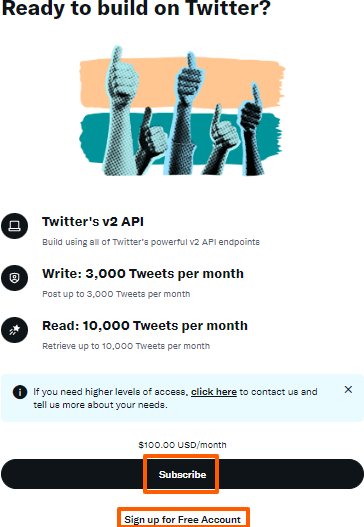Click 'Retrieve up to 10,000 Tweets' description
This screenshot has height=527, width=364.
point(126,346)
